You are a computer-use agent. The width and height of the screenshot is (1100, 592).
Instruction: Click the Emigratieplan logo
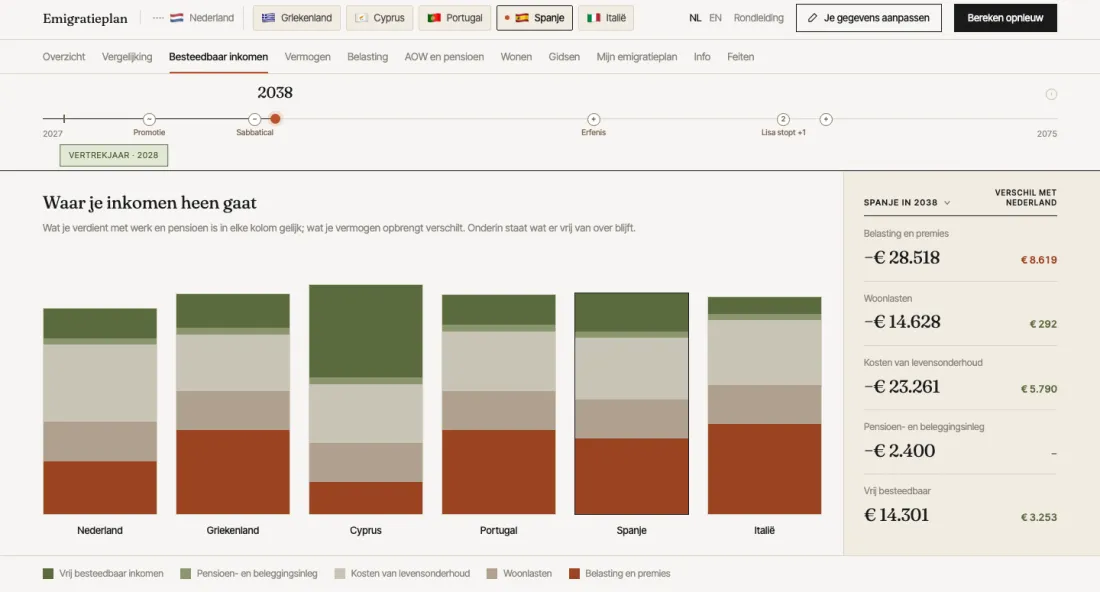[x=85, y=19]
